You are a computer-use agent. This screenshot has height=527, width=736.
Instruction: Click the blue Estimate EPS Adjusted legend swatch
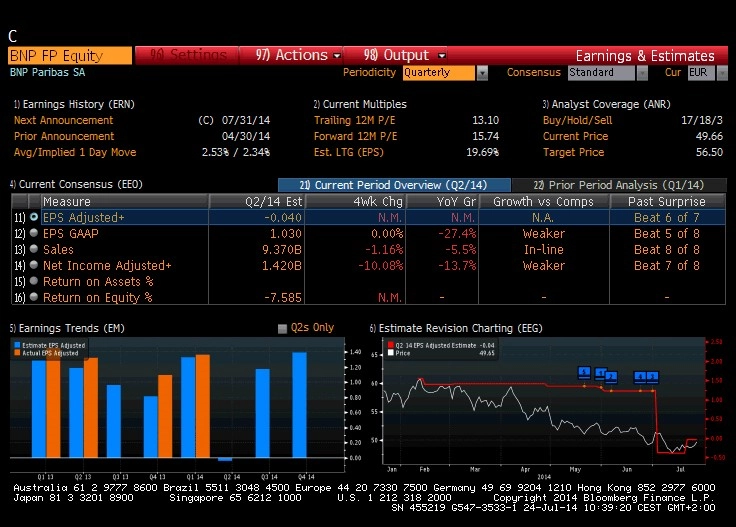pyautogui.click(x=17, y=345)
